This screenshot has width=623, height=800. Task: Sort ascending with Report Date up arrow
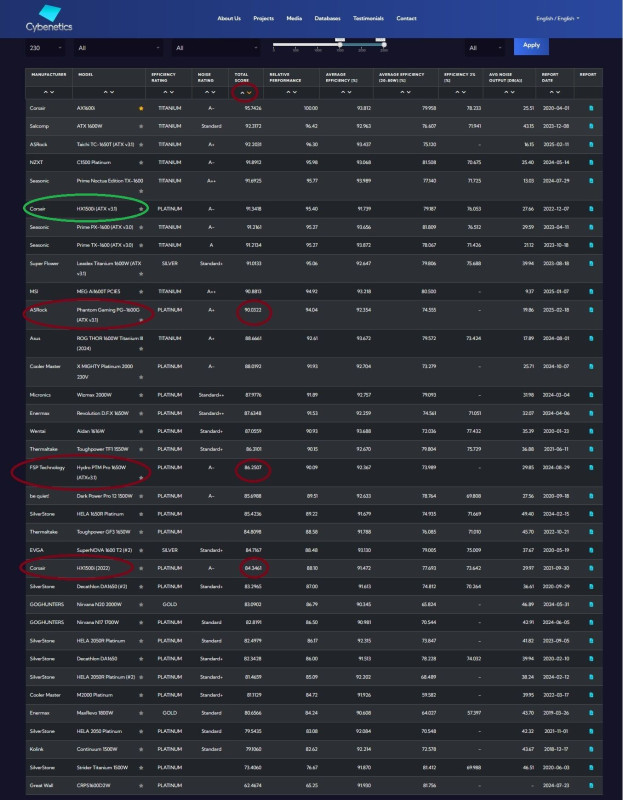[x=552, y=92]
